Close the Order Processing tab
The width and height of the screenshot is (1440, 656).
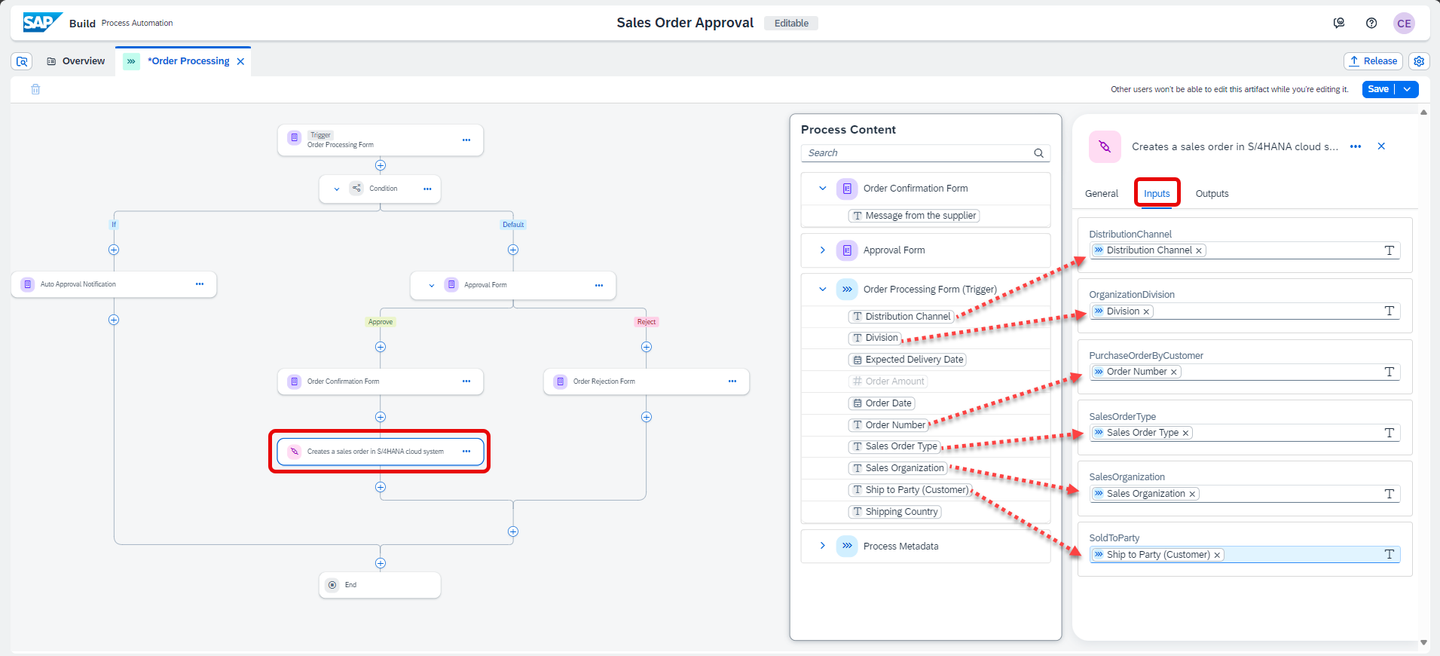[x=240, y=61]
